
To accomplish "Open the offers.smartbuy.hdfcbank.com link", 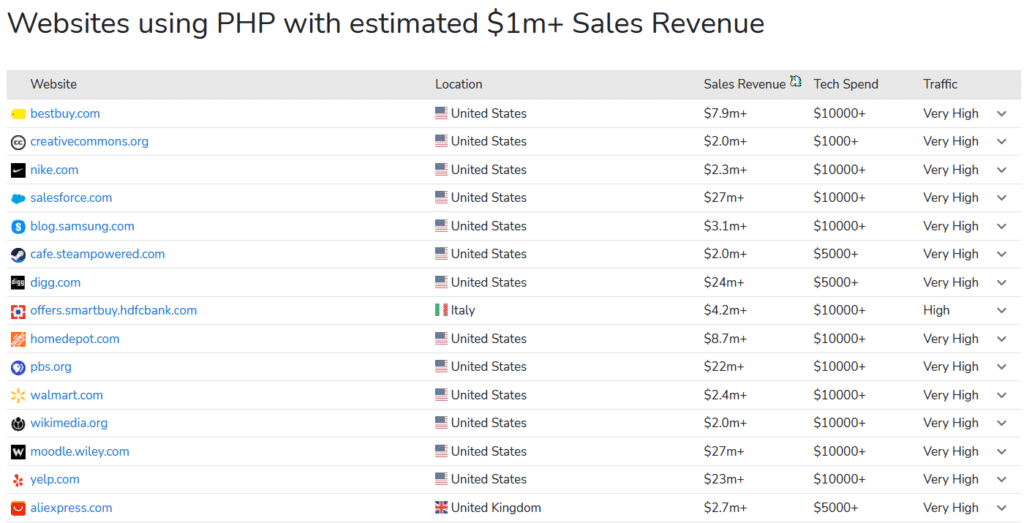I will pos(113,311).
